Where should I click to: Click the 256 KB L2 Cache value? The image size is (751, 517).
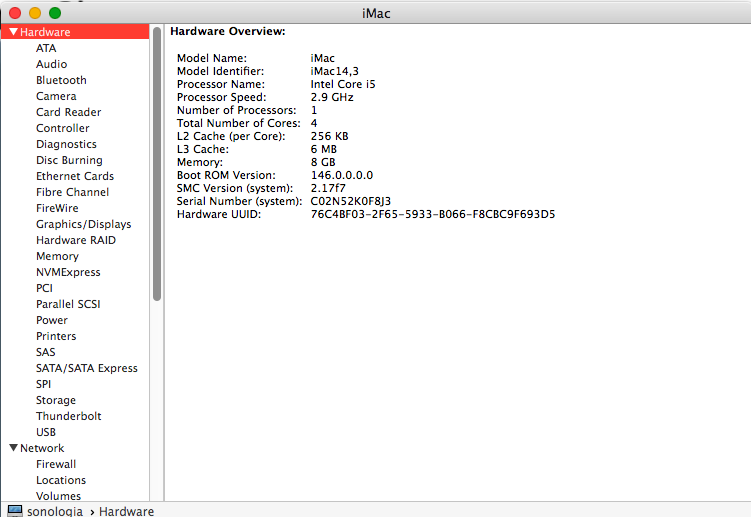point(330,136)
